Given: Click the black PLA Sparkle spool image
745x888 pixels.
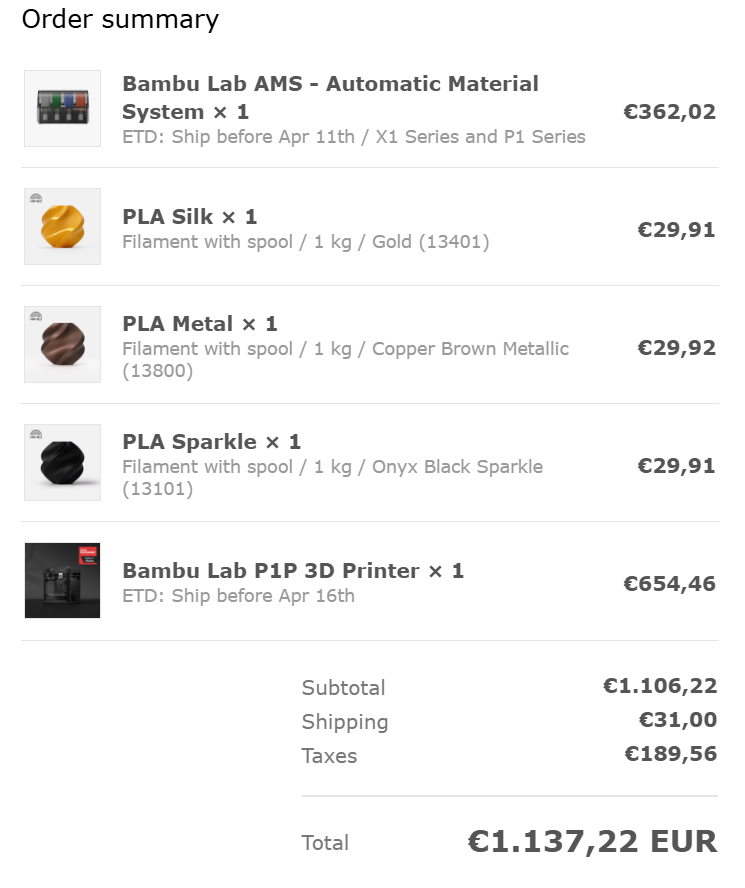Looking at the screenshot, I should tap(62, 464).
